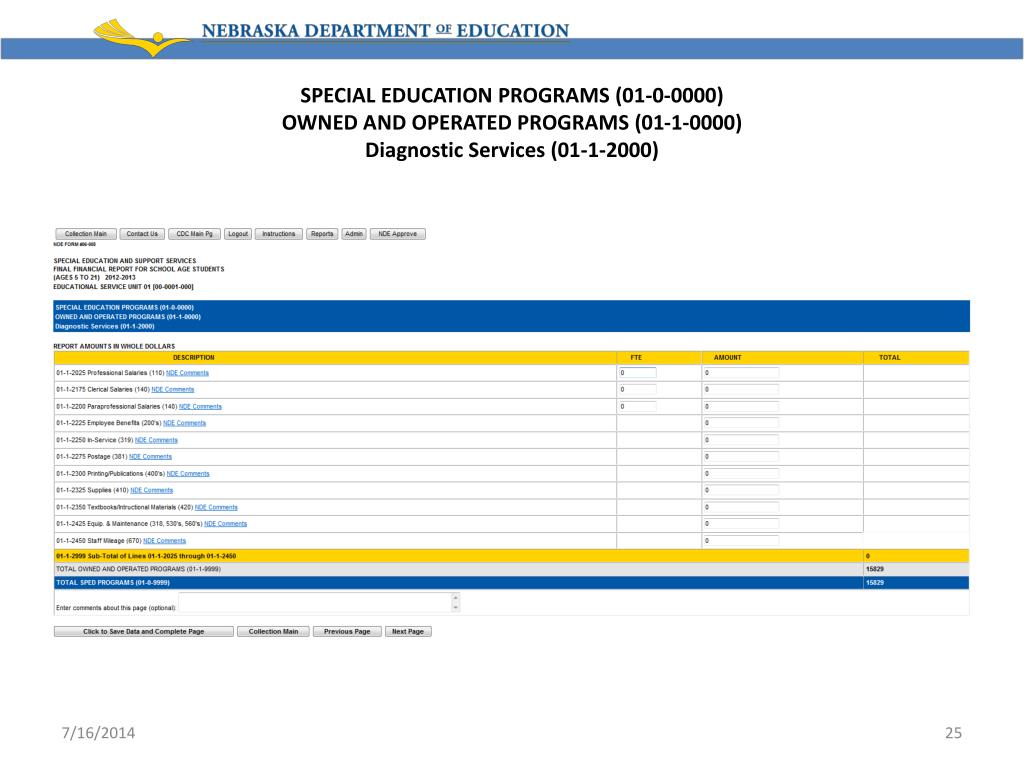This screenshot has width=1024, height=768.
Task: Click the Amount field for Clerical Salaries
Action: pos(741,389)
